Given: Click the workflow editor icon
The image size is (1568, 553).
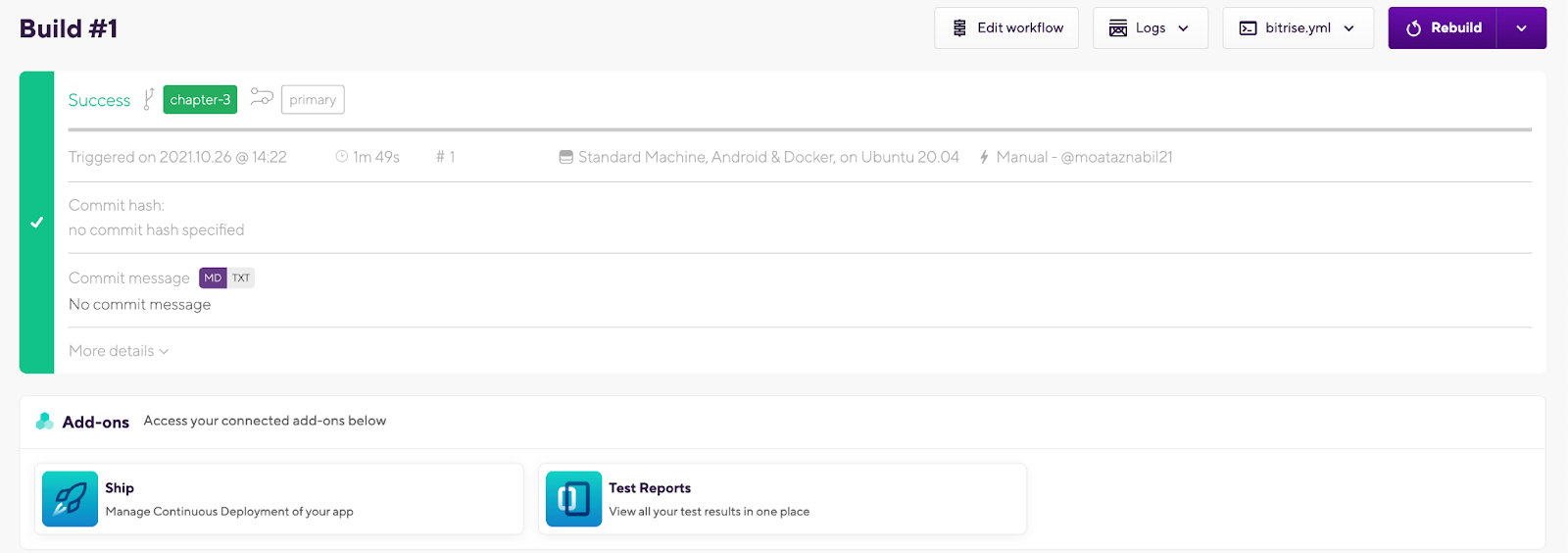Looking at the screenshot, I should pos(960,28).
